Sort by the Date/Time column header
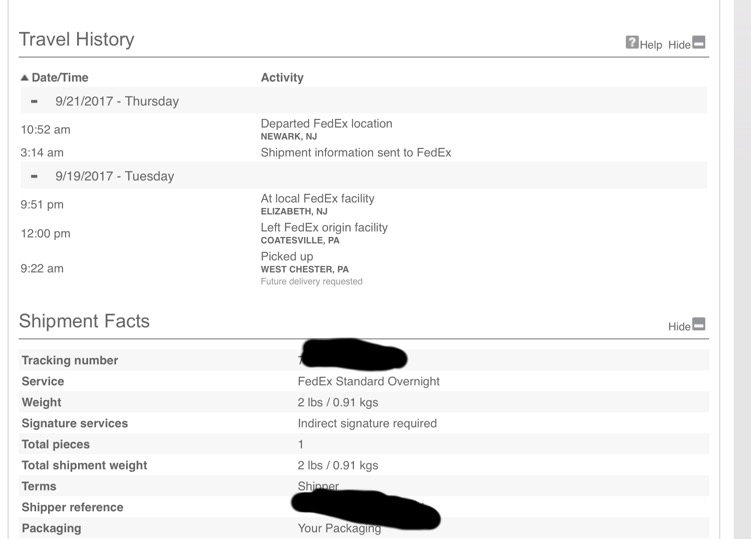Image resolution: width=751 pixels, height=539 pixels. (x=60, y=78)
